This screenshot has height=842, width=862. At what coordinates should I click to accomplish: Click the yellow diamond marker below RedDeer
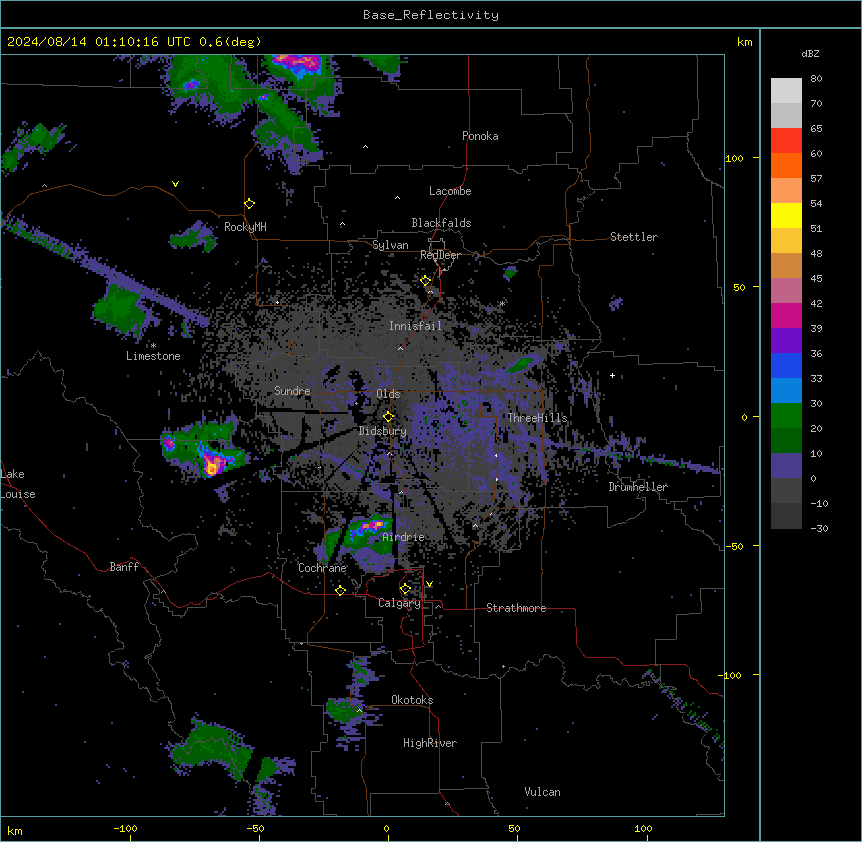[425, 281]
